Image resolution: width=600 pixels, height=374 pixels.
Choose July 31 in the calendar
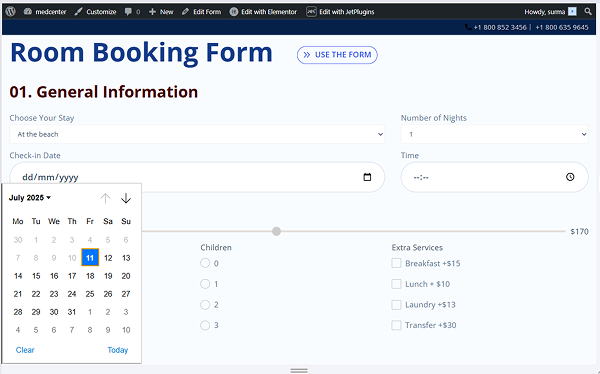72,312
